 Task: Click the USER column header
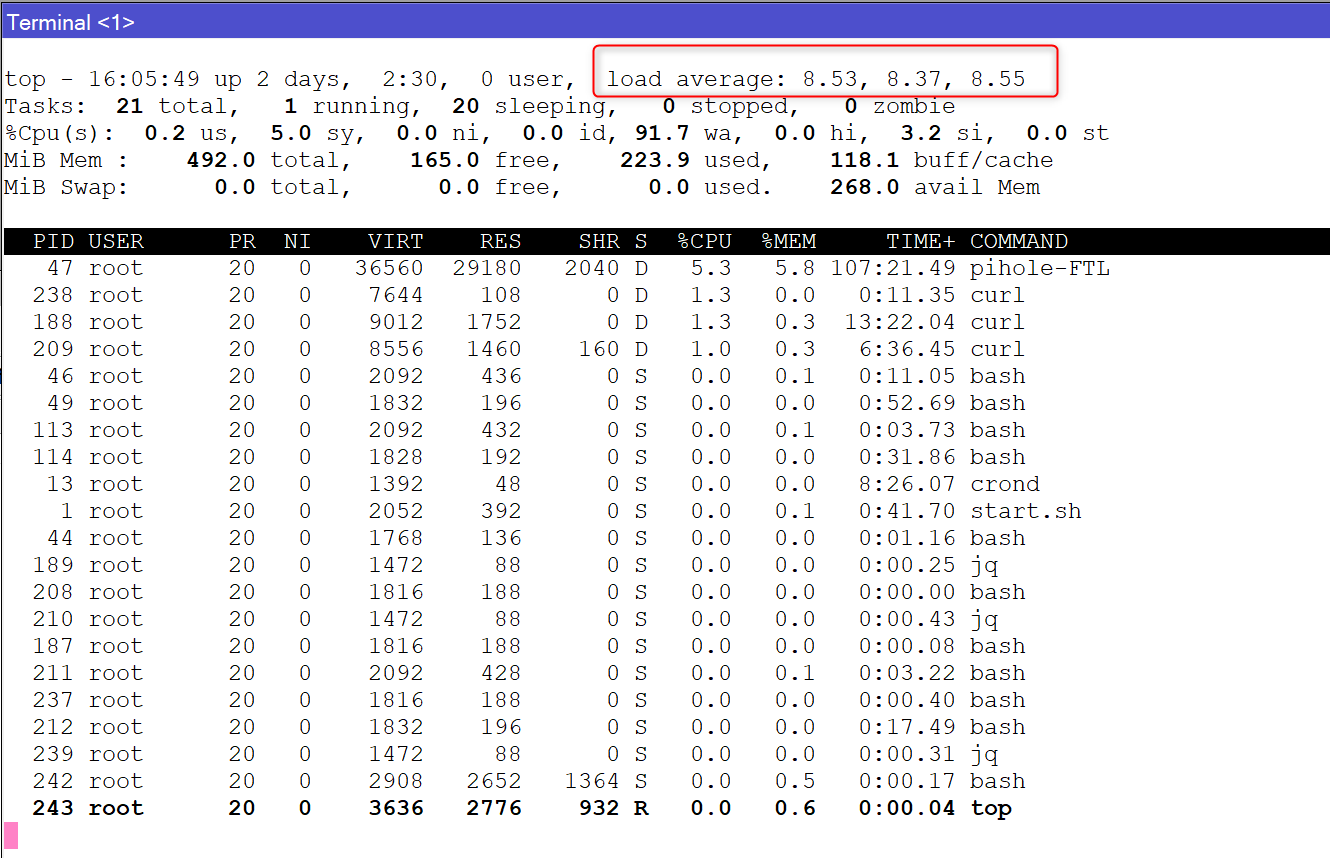pos(116,241)
